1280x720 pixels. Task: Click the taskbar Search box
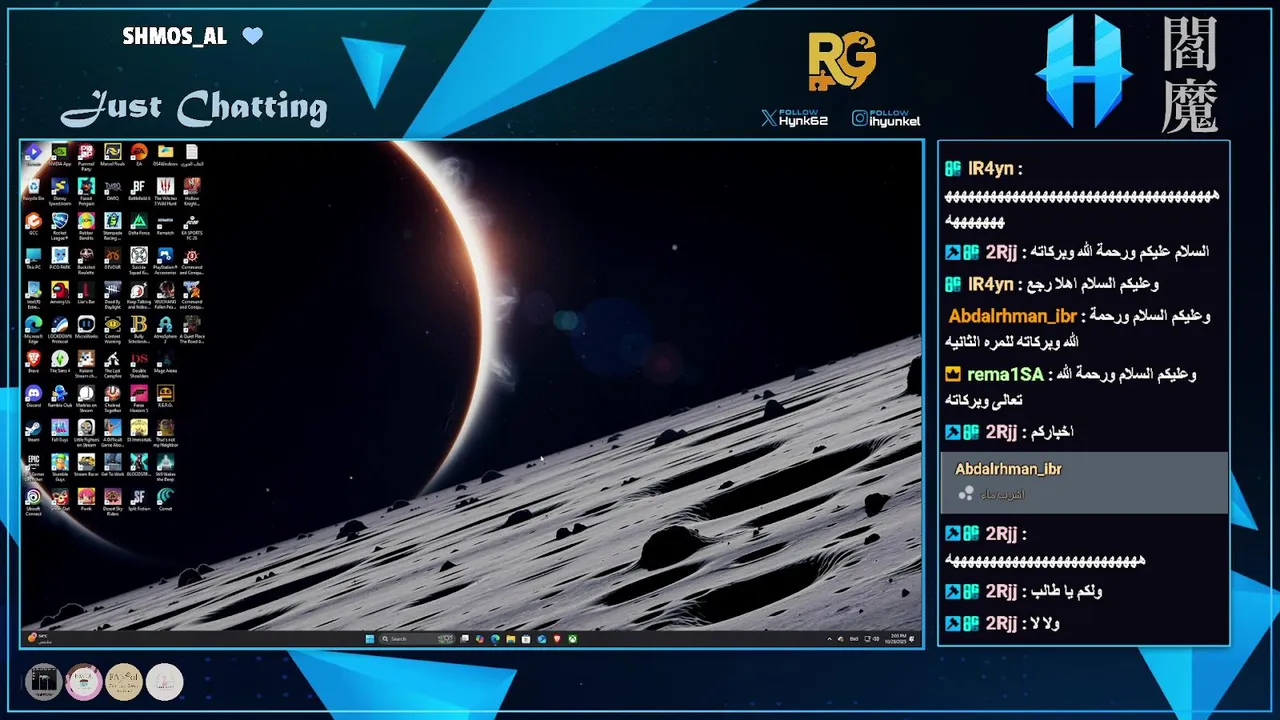(417, 639)
